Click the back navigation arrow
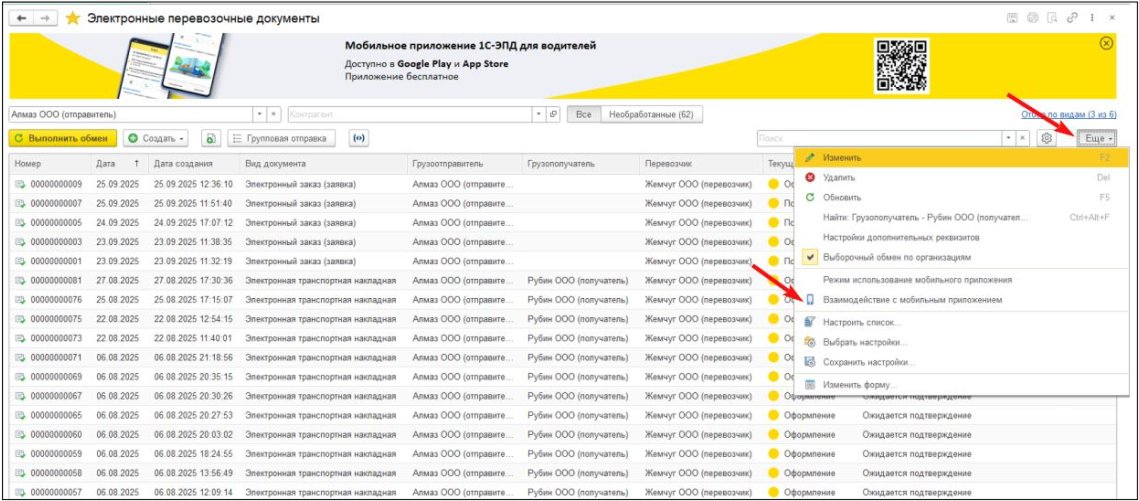 point(22,18)
